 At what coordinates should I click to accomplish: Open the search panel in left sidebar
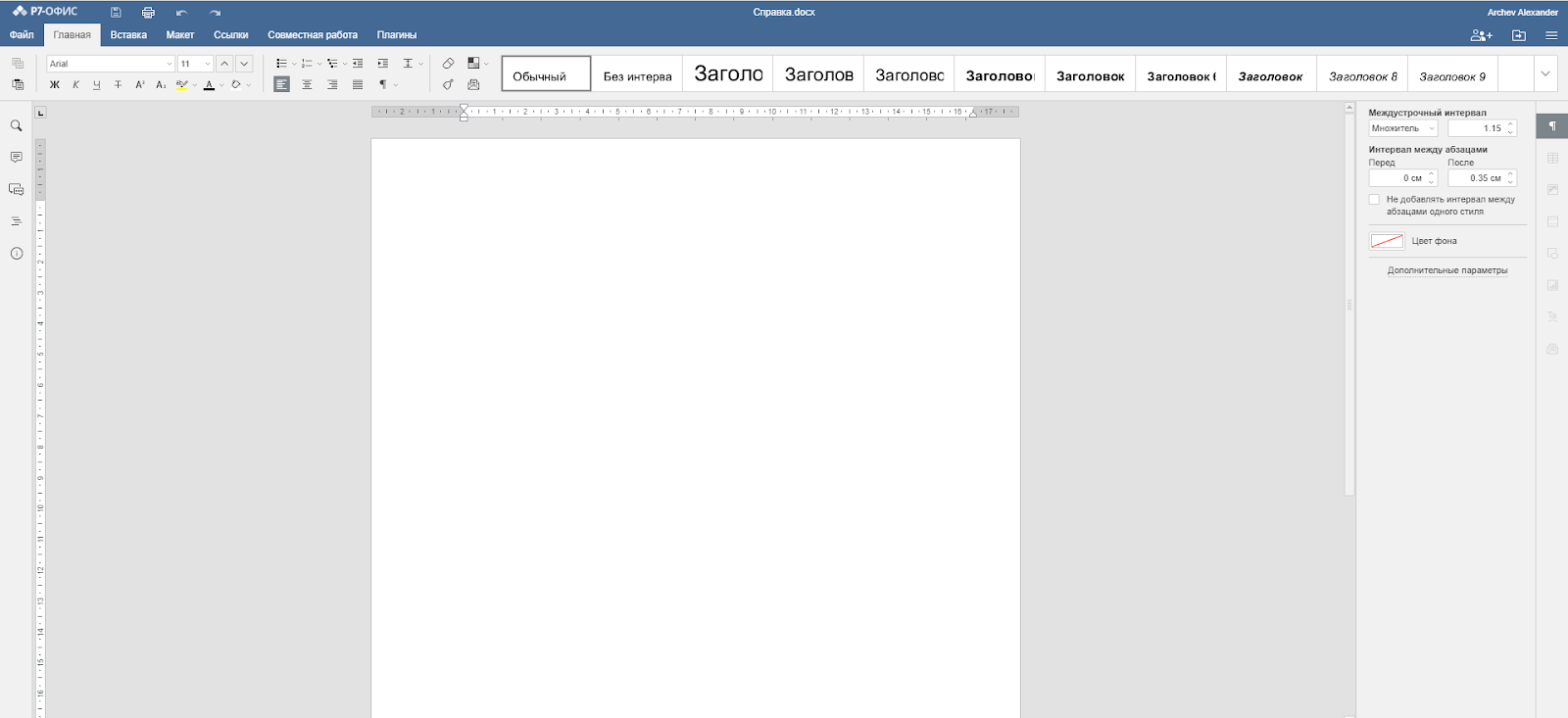(17, 126)
